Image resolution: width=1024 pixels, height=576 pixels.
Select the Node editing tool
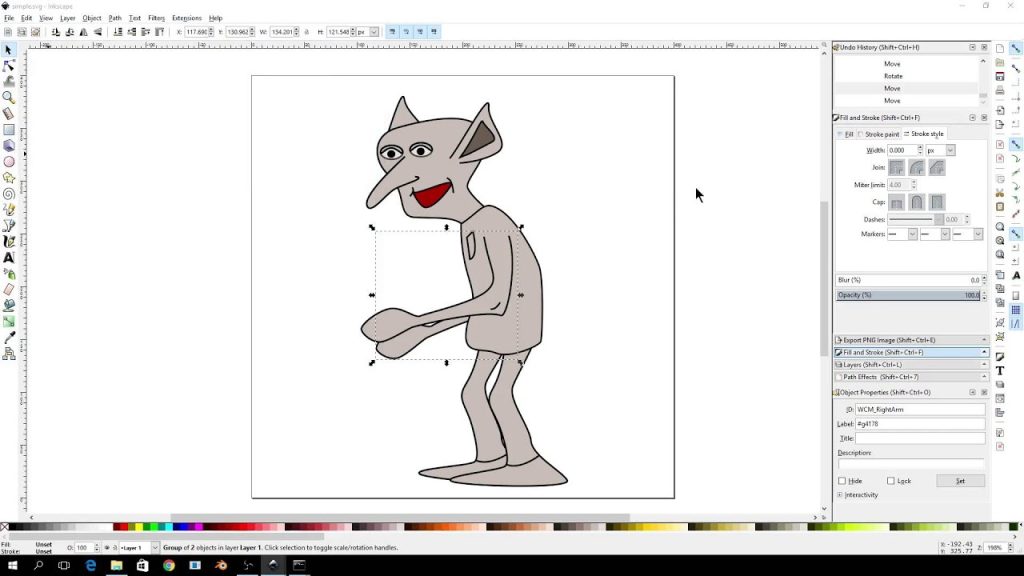tap(9, 65)
